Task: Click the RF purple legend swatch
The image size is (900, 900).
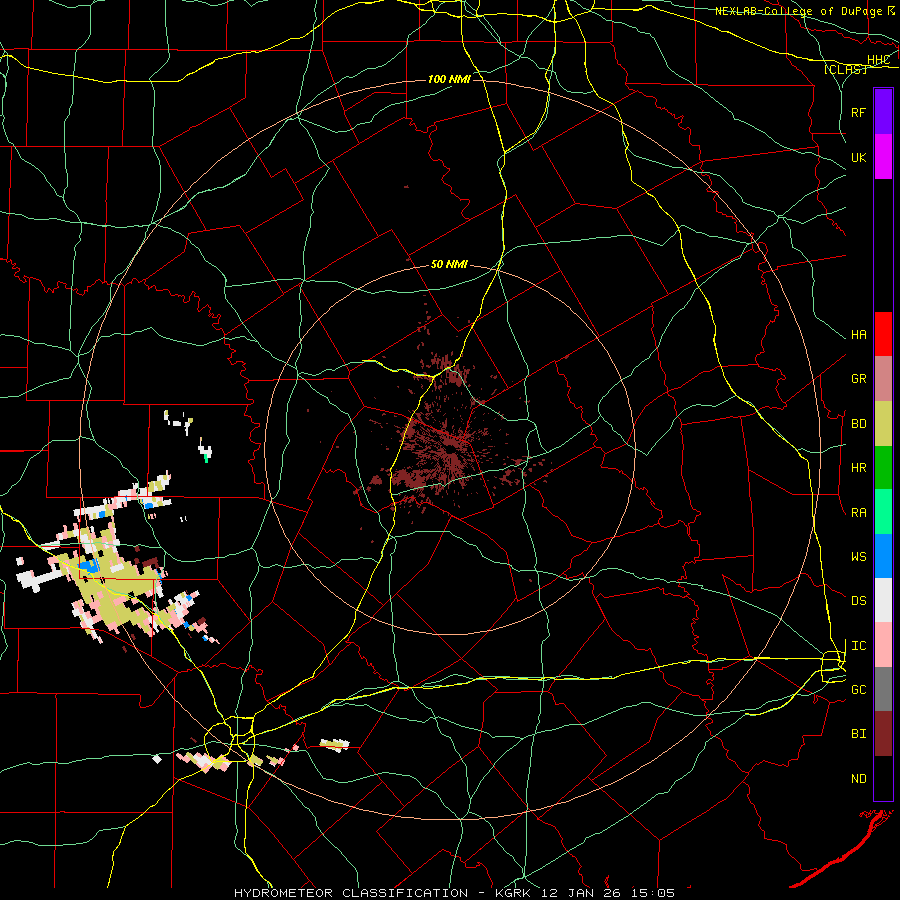Action: pos(883,112)
